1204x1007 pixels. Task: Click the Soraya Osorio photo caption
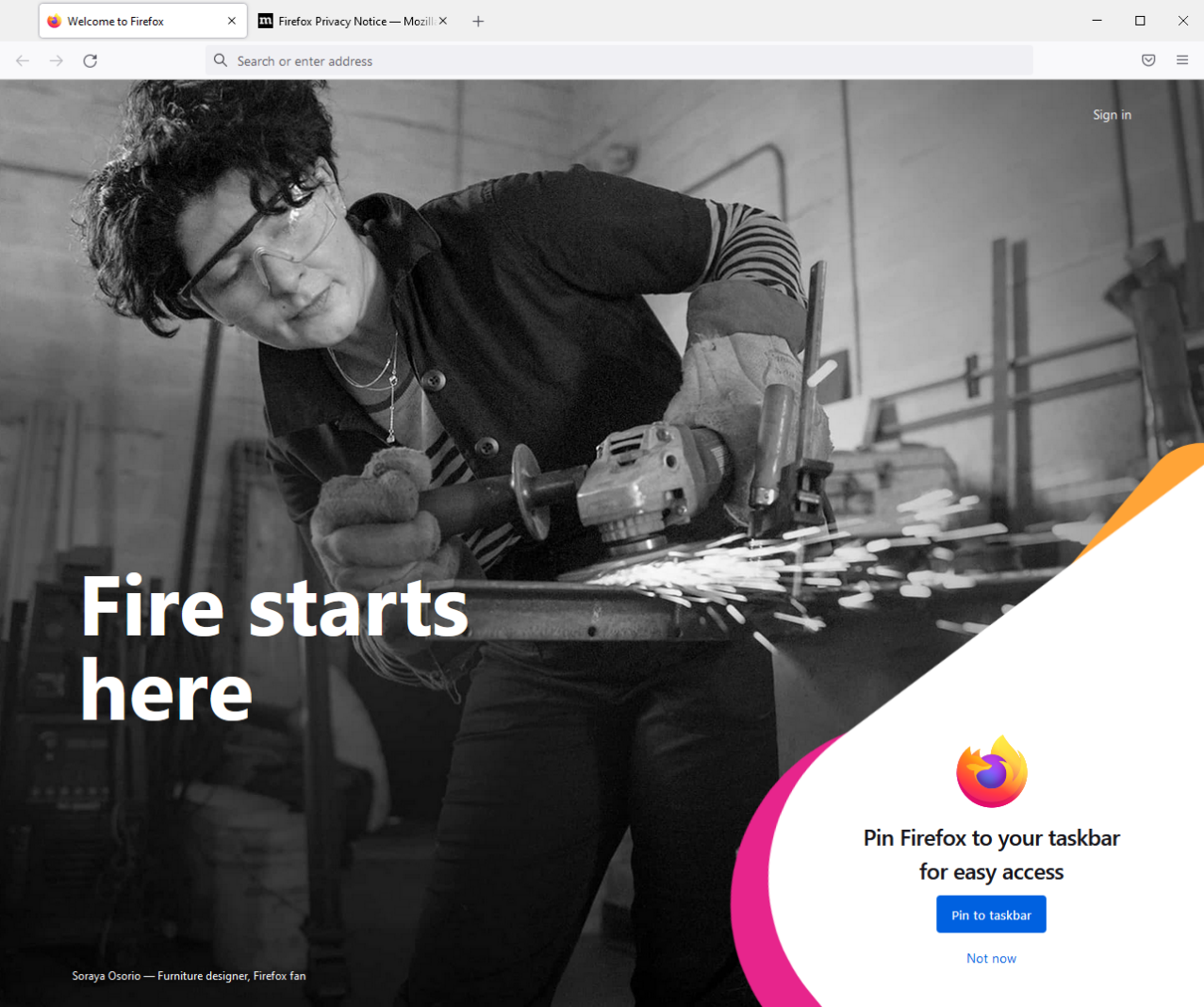(189, 976)
